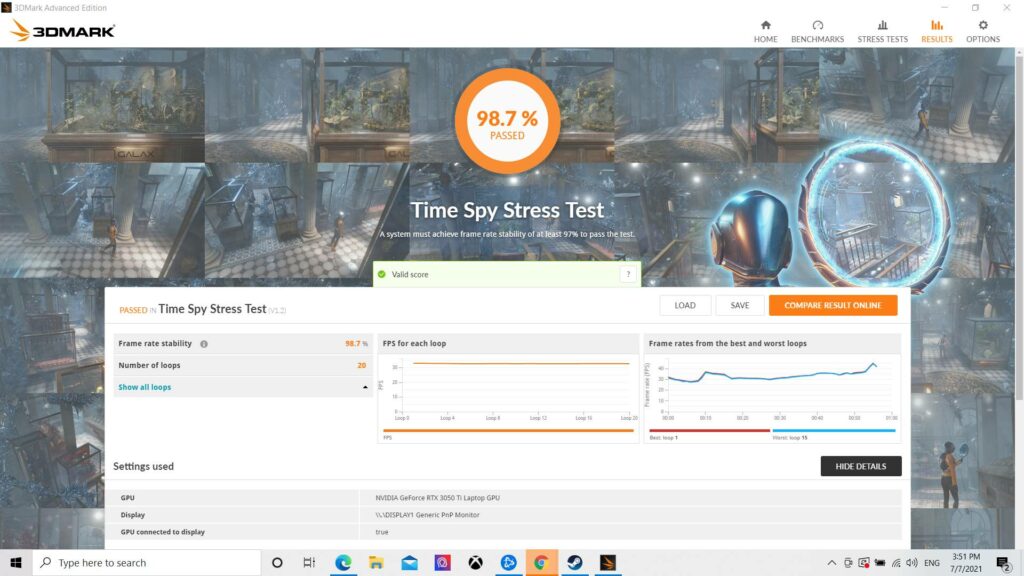
Task: Launch Steam from the taskbar
Action: (x=575, y=563)
